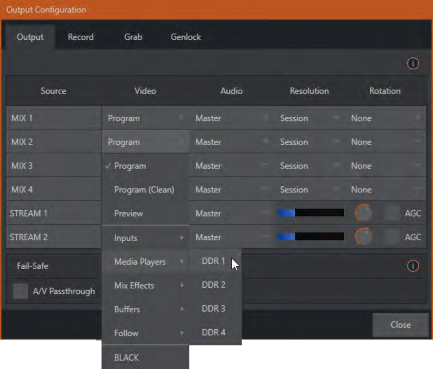Open the MIX 3 rotation None dropdown

386,166
